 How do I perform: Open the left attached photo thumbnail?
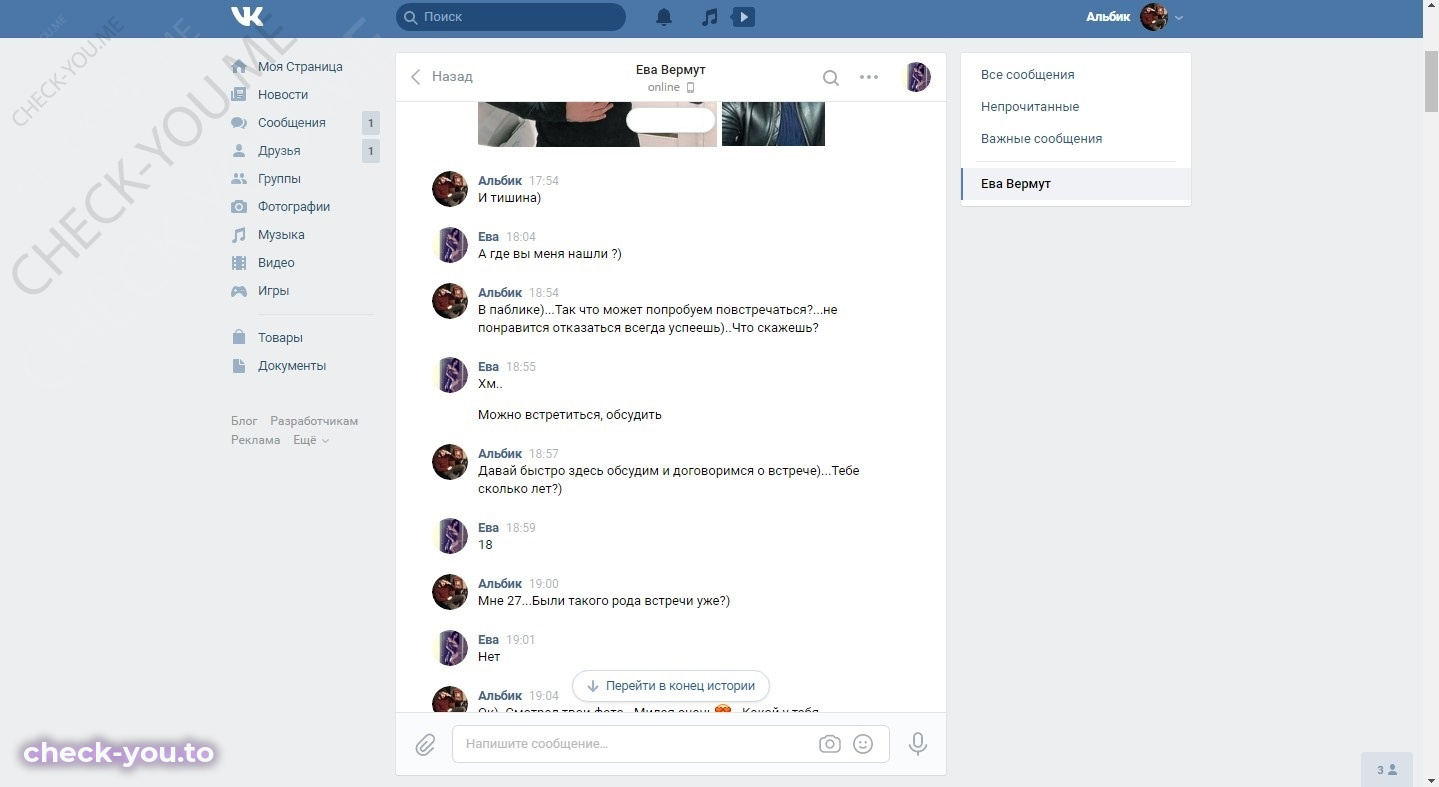coord(597,124)
